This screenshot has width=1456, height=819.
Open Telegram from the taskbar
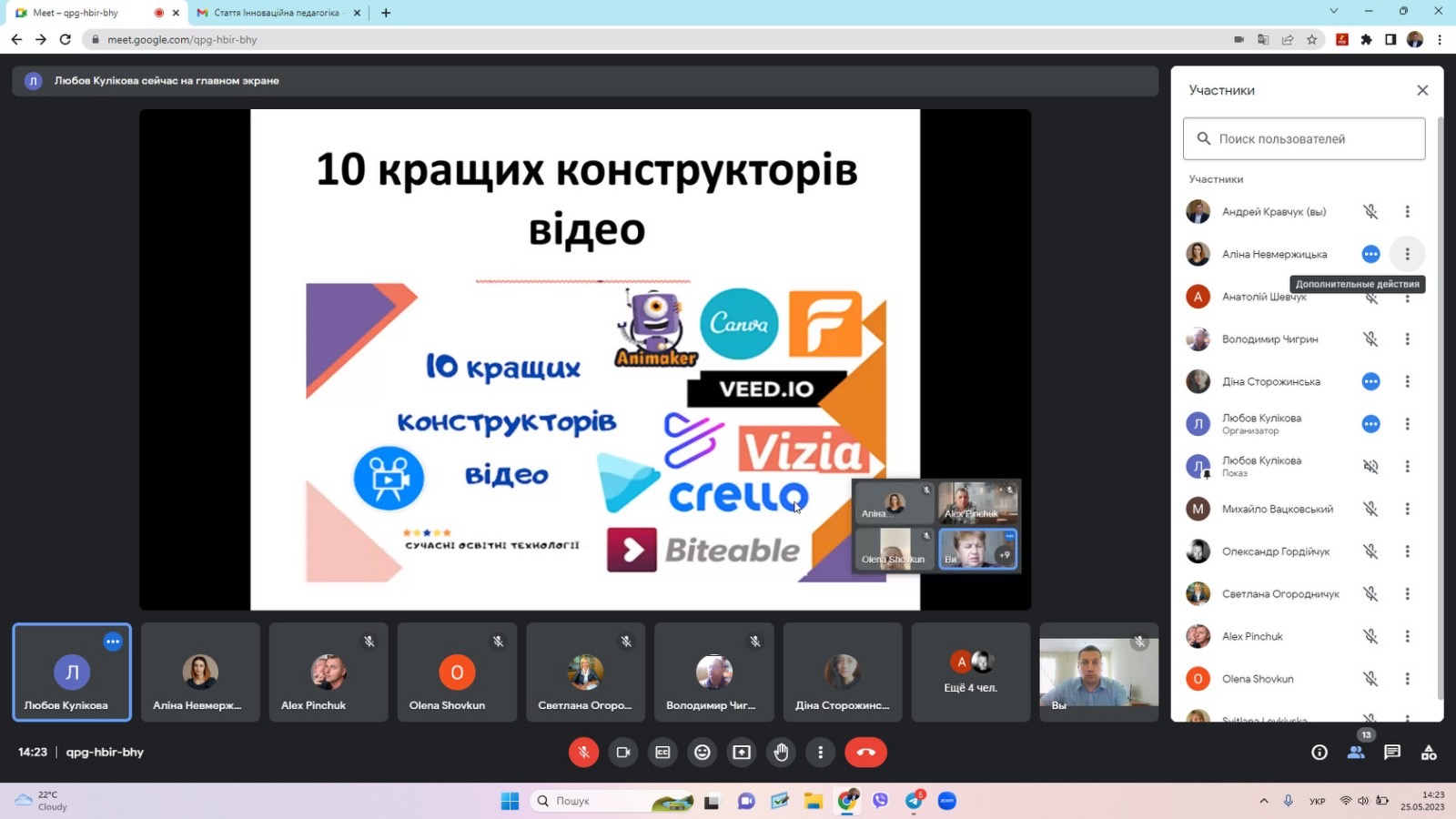914,801
